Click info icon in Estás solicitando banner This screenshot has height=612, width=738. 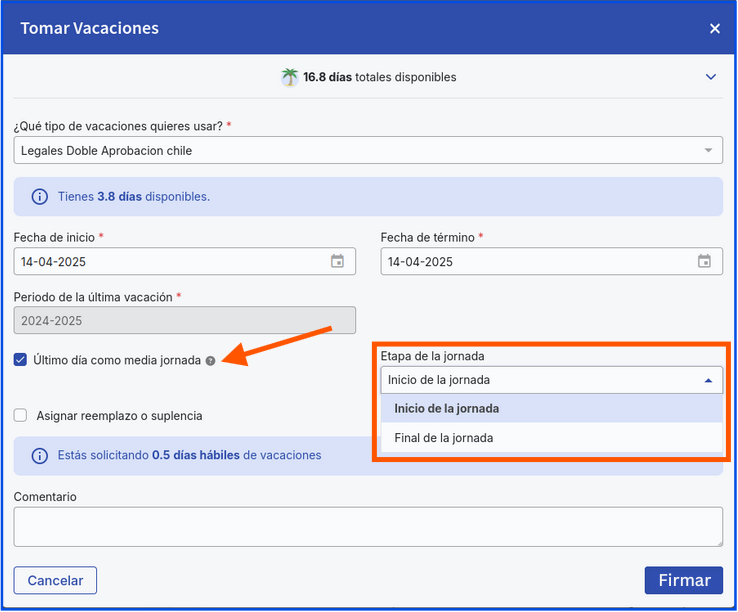point(40,456)
